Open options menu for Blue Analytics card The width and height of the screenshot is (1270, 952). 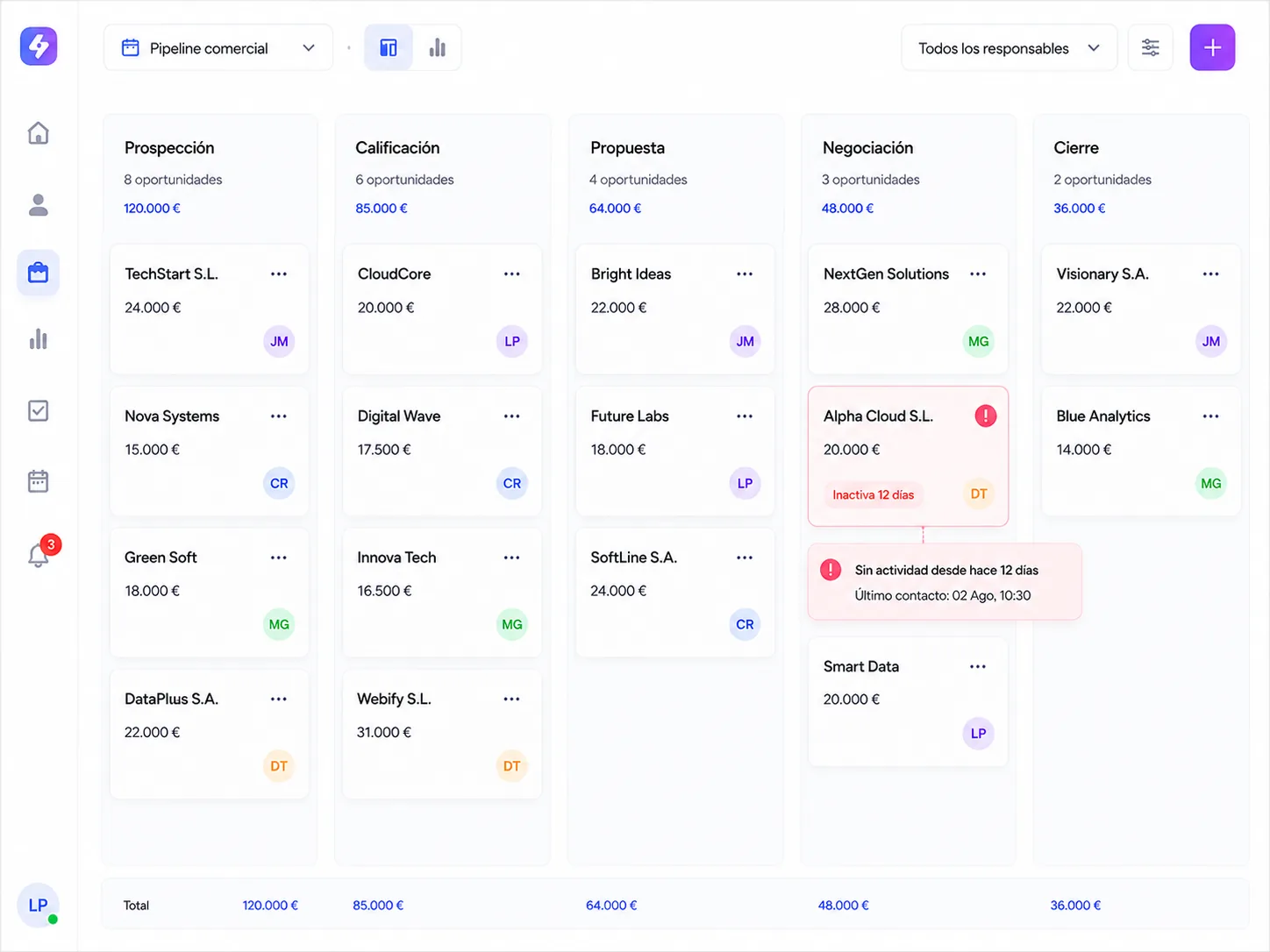pyautogui.click(x=1211, y=416)
